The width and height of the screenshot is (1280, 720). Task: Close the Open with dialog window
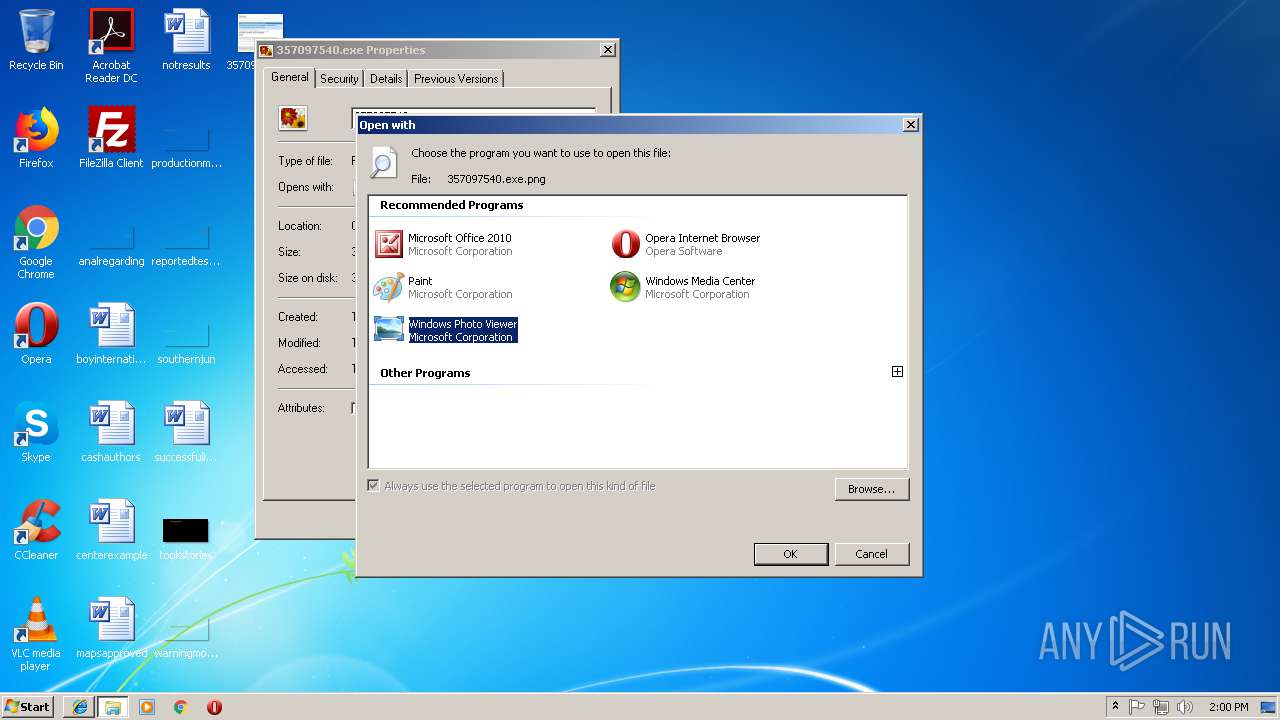(x=910, y=125)
